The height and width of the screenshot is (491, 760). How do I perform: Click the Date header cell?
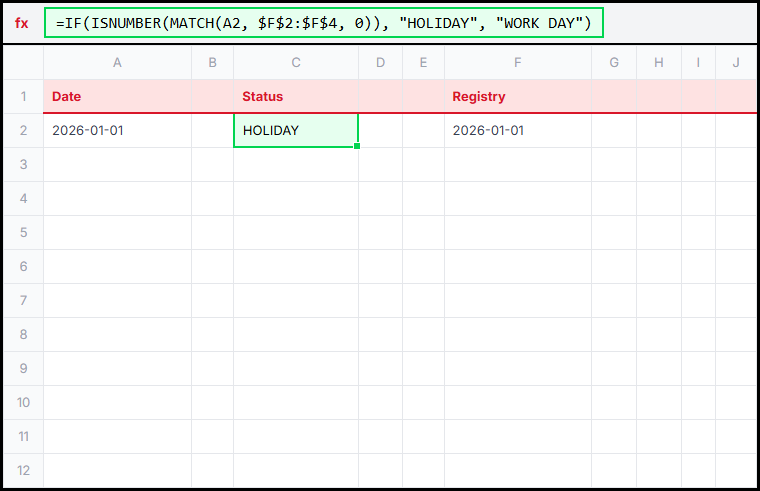pos(117,97)
